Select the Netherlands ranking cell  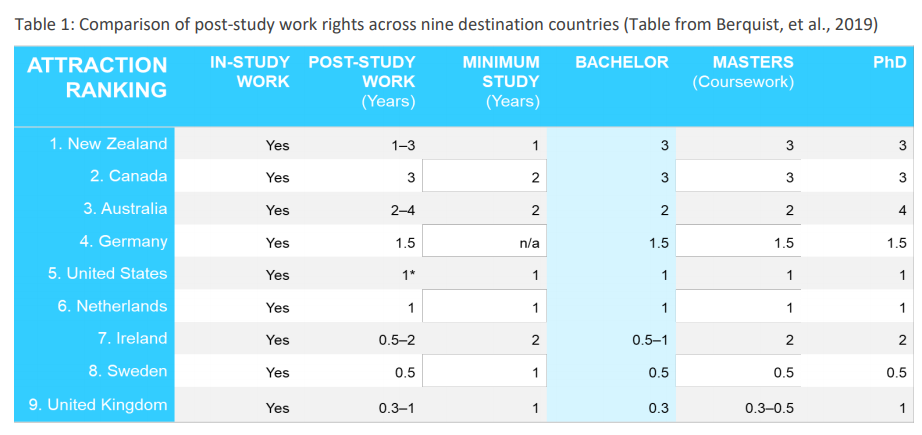point(112,307)
